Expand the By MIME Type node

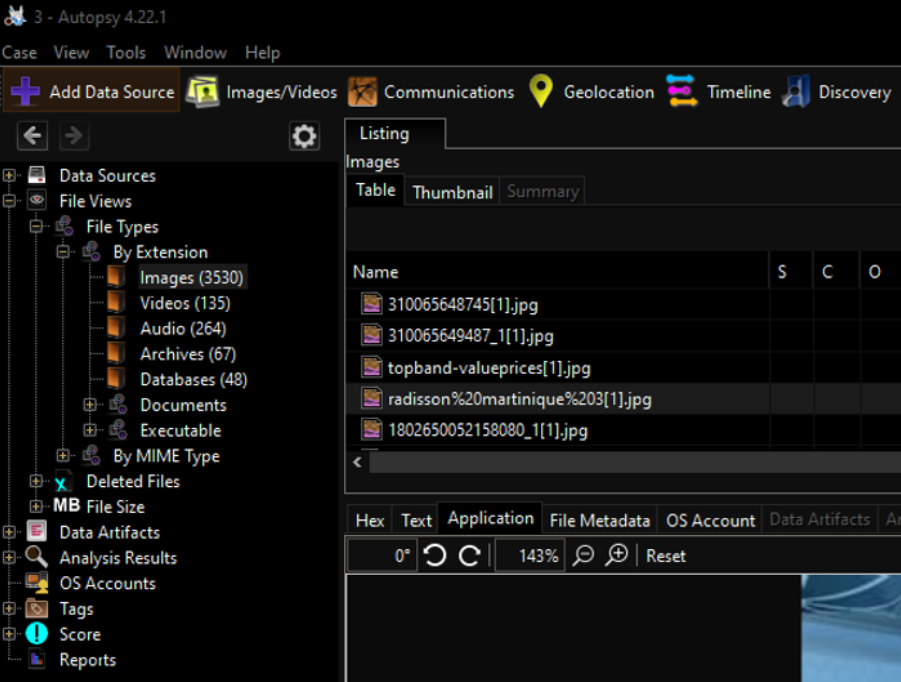(x=65, y=456)
